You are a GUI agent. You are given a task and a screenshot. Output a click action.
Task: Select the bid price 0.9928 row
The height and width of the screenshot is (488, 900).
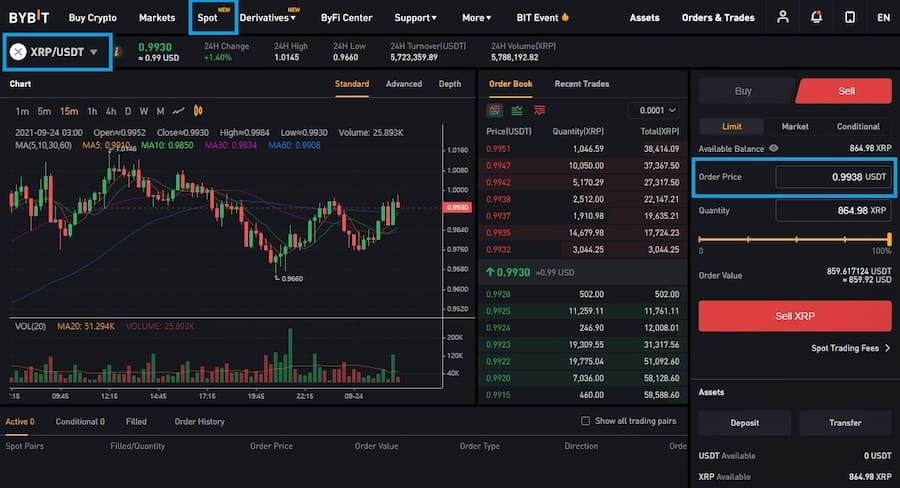click(x=583, y=294)
